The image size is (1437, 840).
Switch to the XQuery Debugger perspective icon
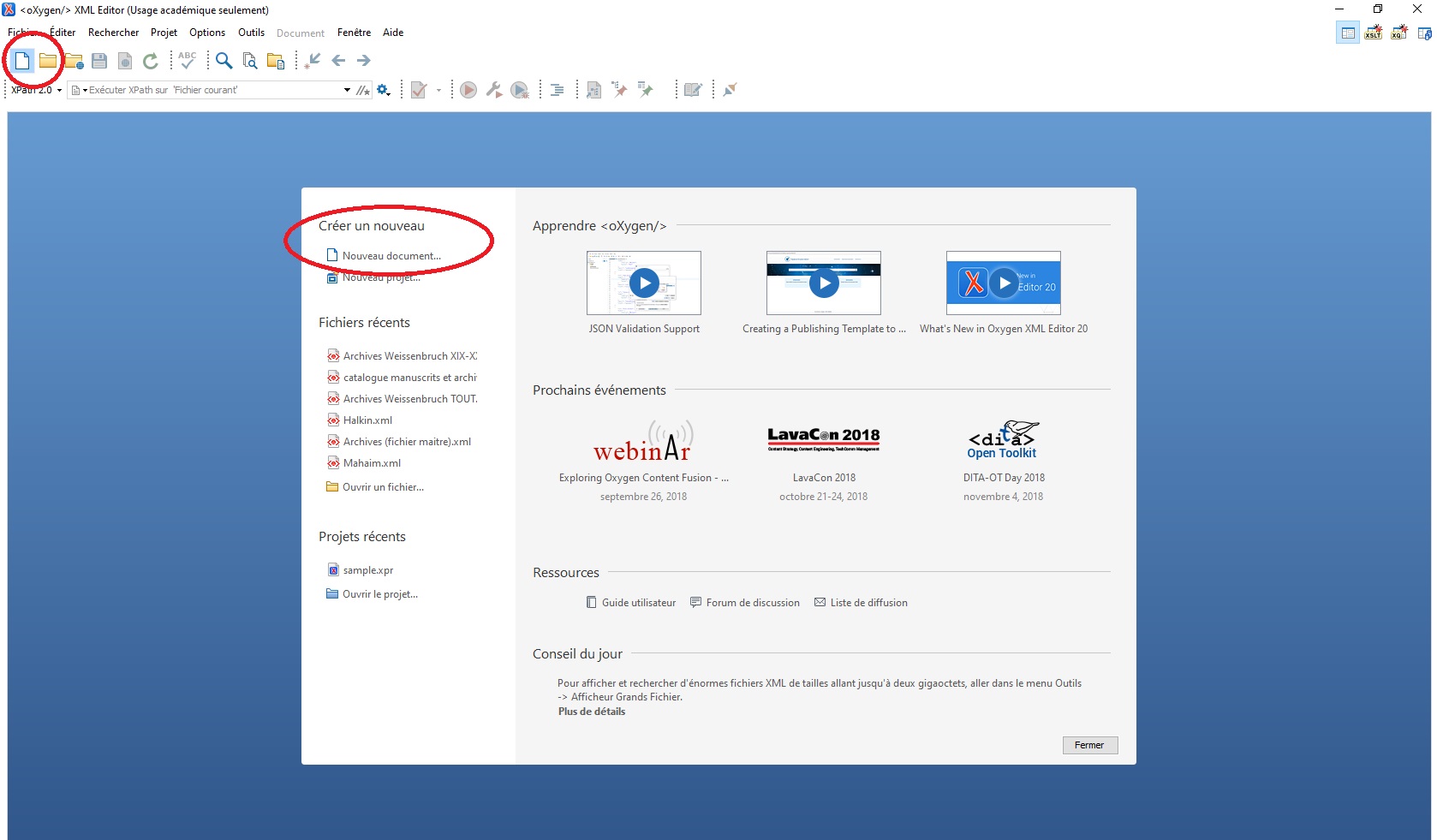1399,33
